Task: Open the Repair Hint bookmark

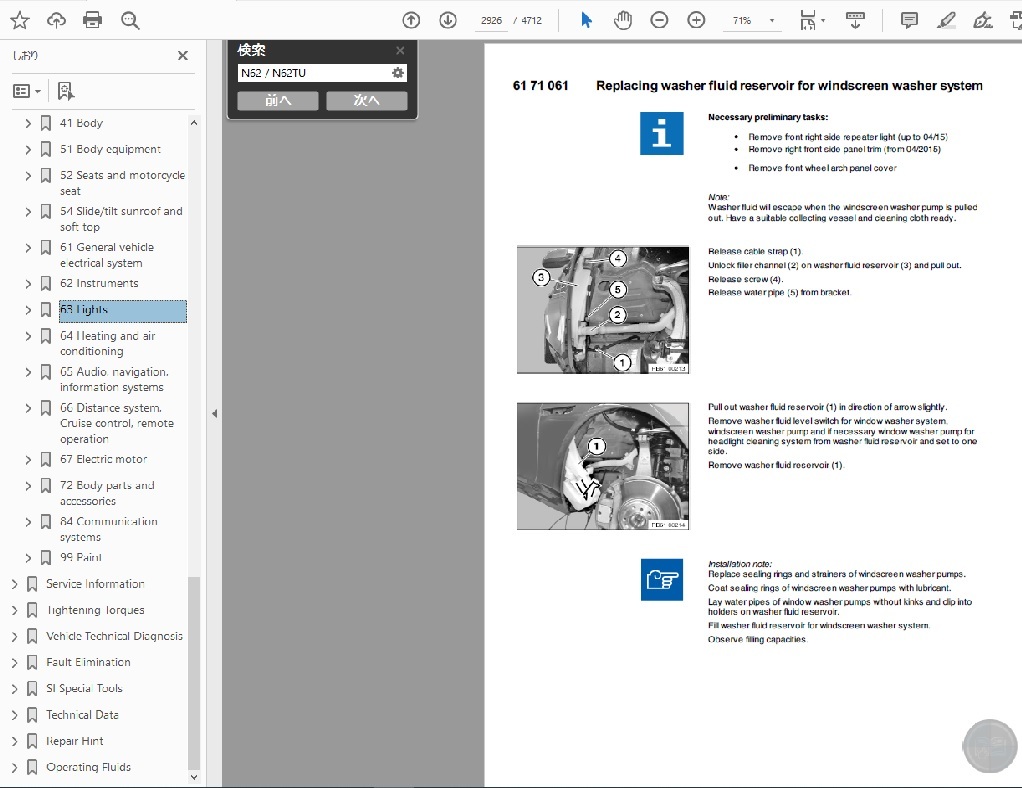Action: [x=74, y=741]
